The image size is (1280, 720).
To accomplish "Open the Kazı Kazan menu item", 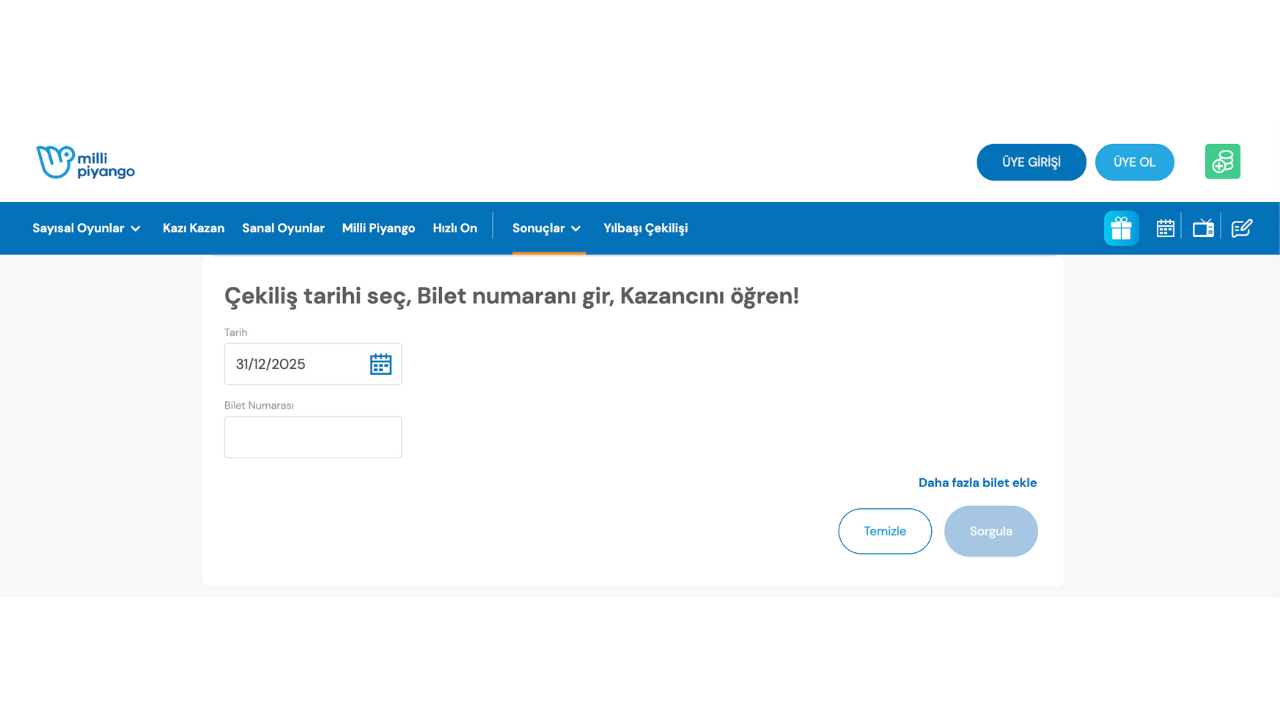I will pos(193,228).
